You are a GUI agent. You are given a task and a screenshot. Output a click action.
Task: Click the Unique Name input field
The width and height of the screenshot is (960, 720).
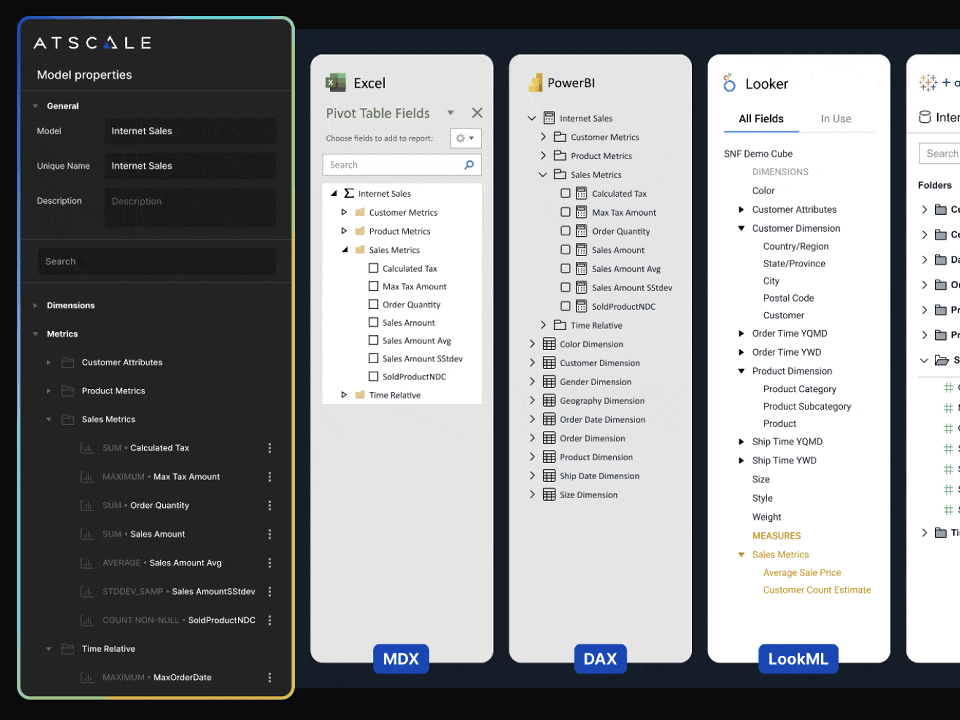click(x=190, y=166)
